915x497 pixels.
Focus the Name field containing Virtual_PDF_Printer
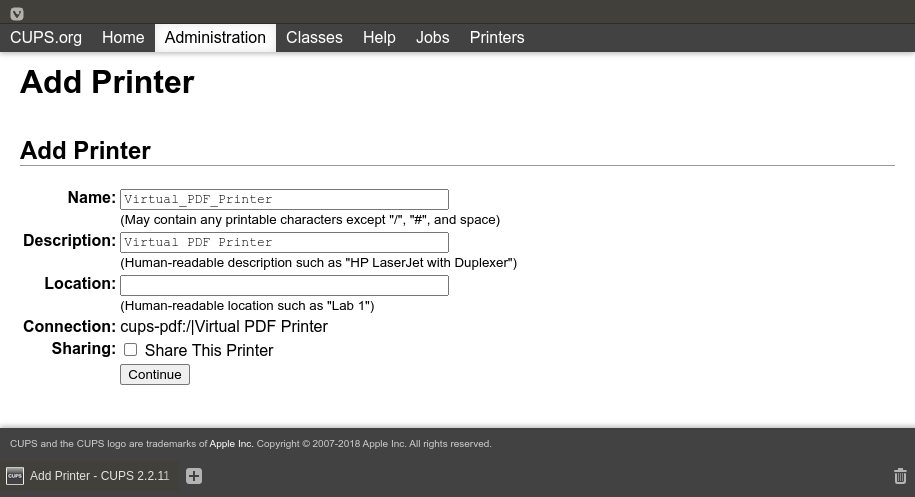tap(284, 199)
